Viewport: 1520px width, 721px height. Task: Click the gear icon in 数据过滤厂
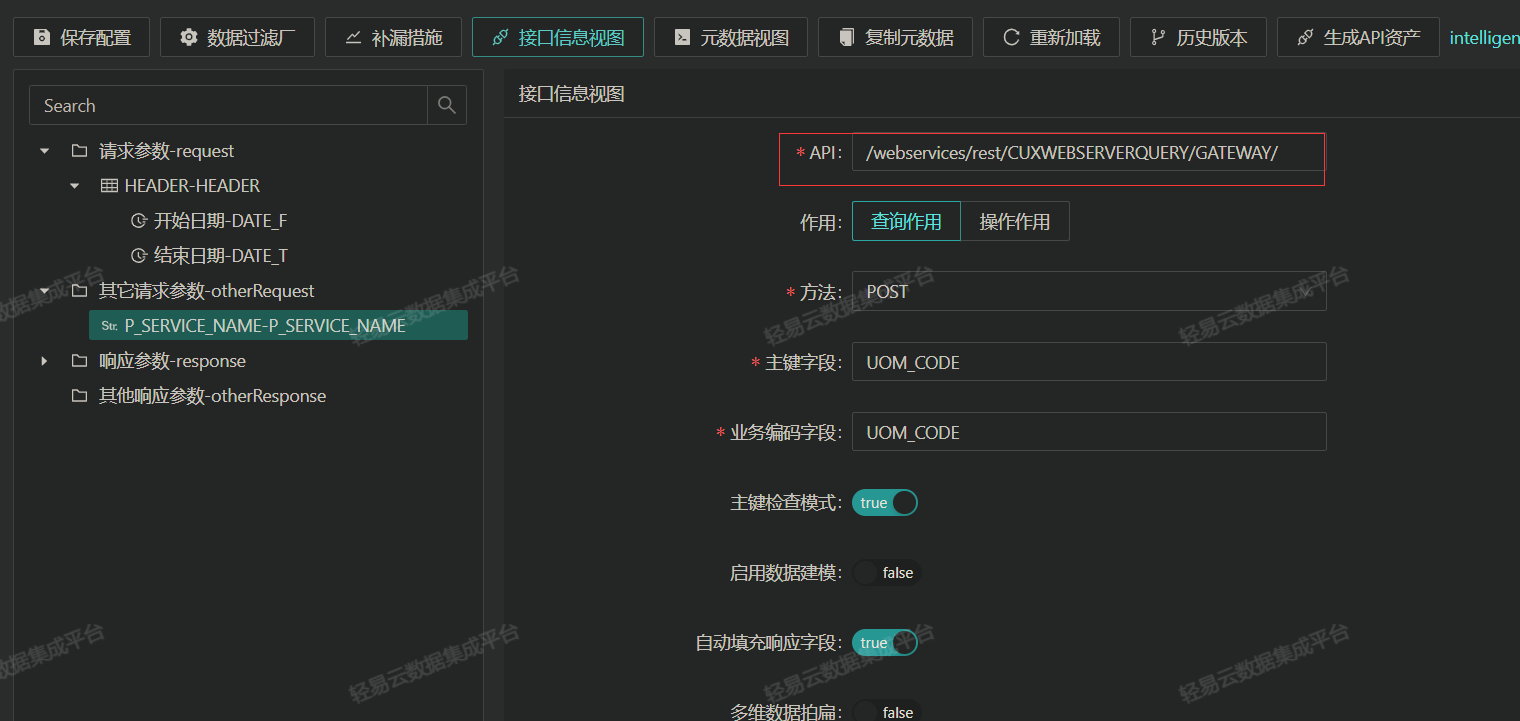click(x=188, y=37)
